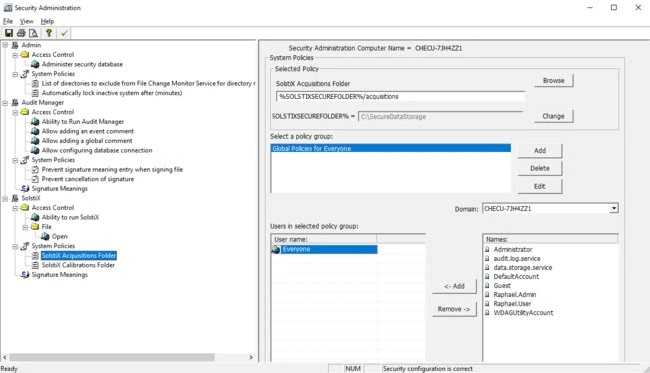
Task: Click the Ability to Run Audit Manager icon
Action: coord(35,121)
